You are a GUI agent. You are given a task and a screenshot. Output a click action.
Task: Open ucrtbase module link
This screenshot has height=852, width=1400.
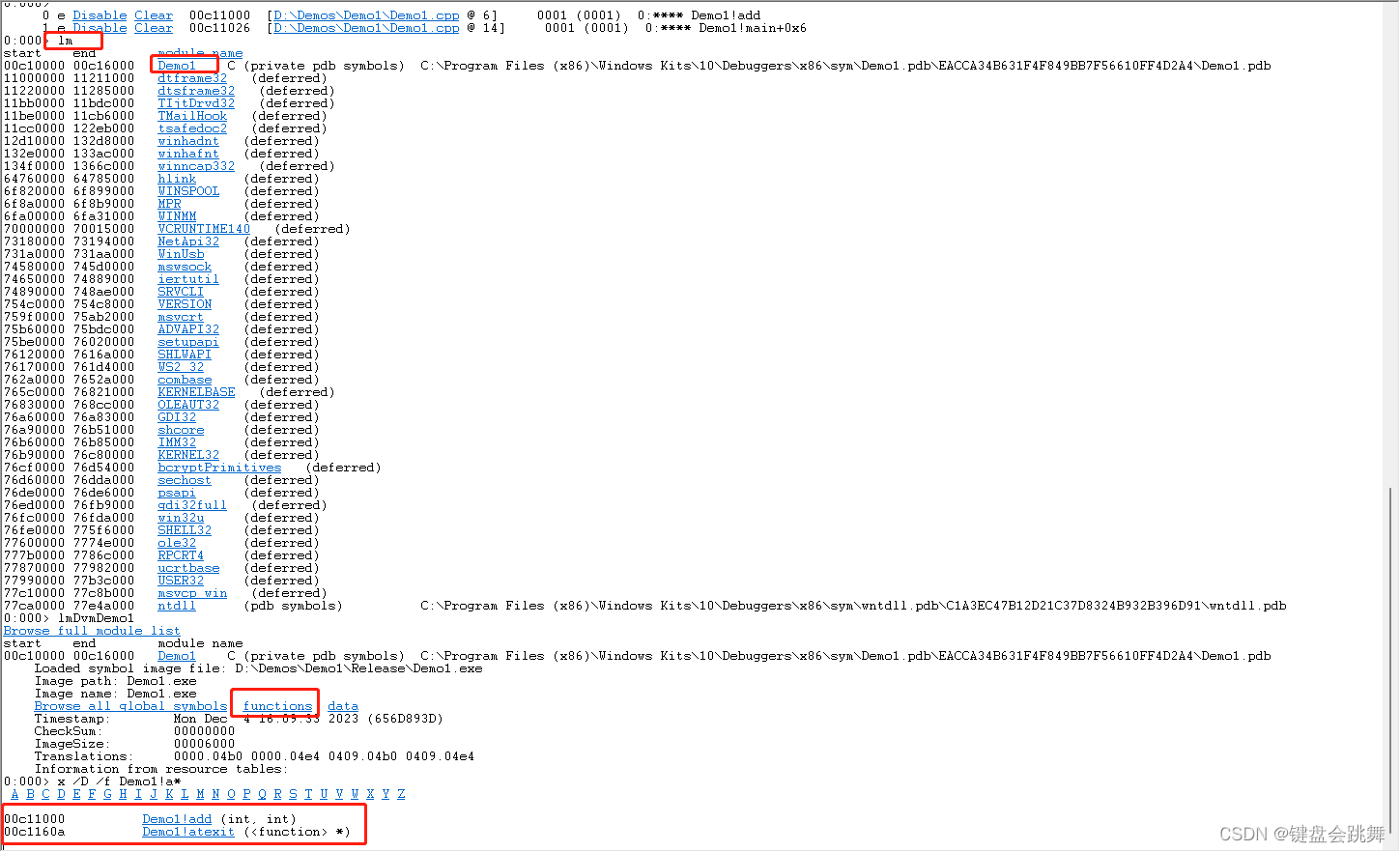pyautogui.click(x=188, y=568)
